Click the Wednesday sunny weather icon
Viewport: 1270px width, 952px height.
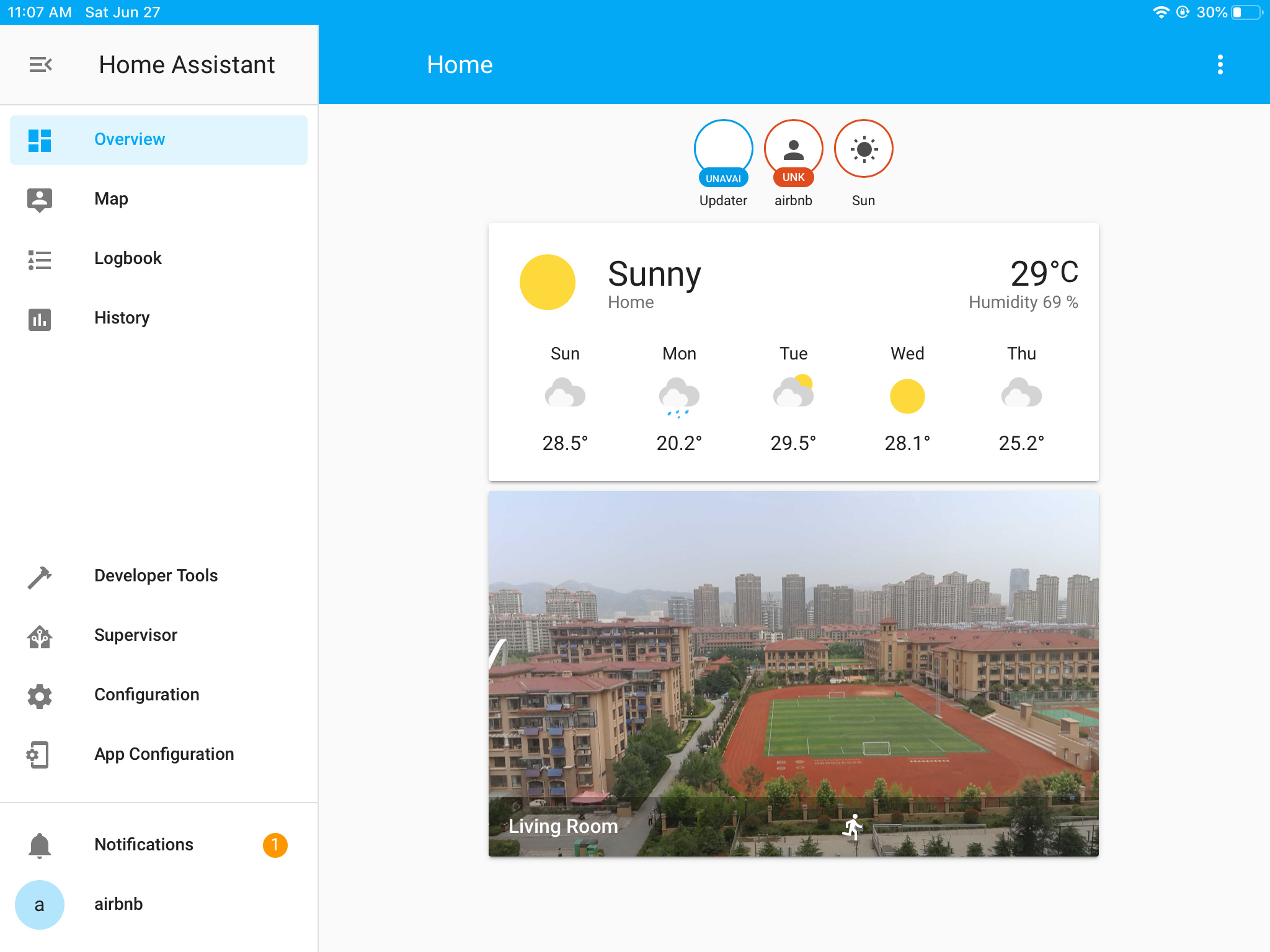(x=906, y=394)
